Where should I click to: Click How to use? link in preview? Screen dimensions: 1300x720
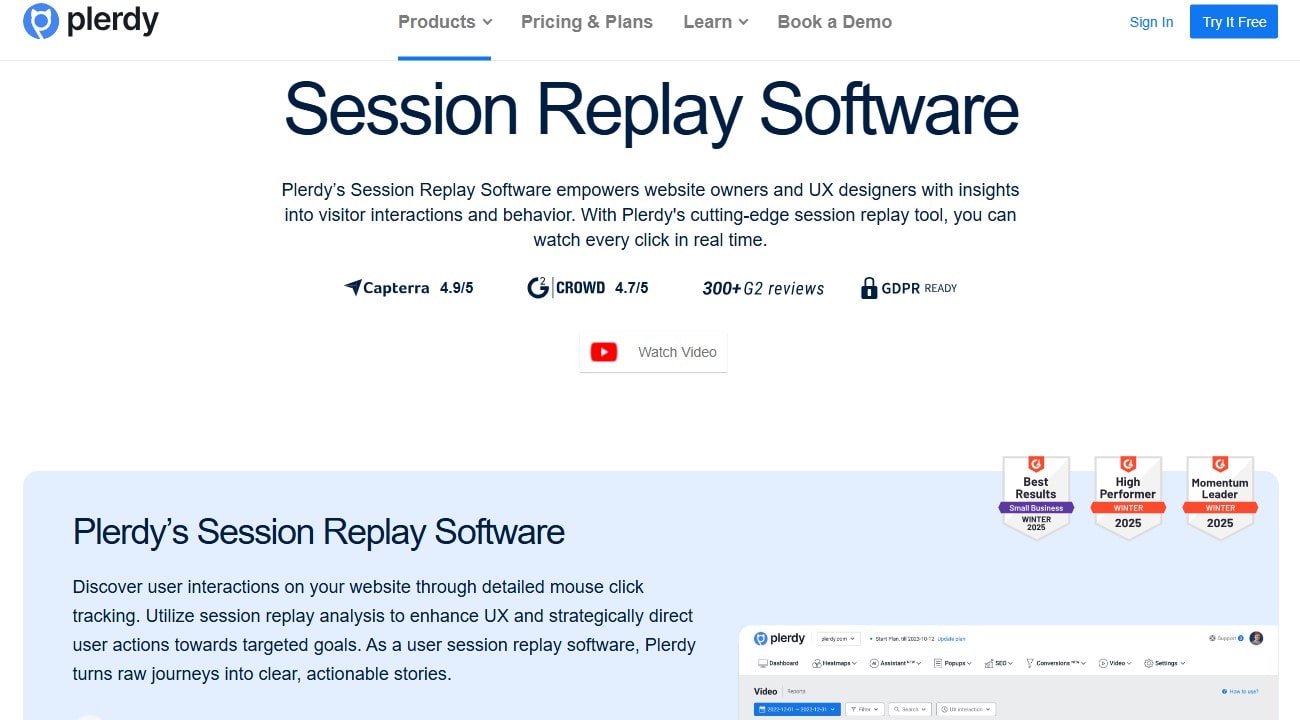1242,691
